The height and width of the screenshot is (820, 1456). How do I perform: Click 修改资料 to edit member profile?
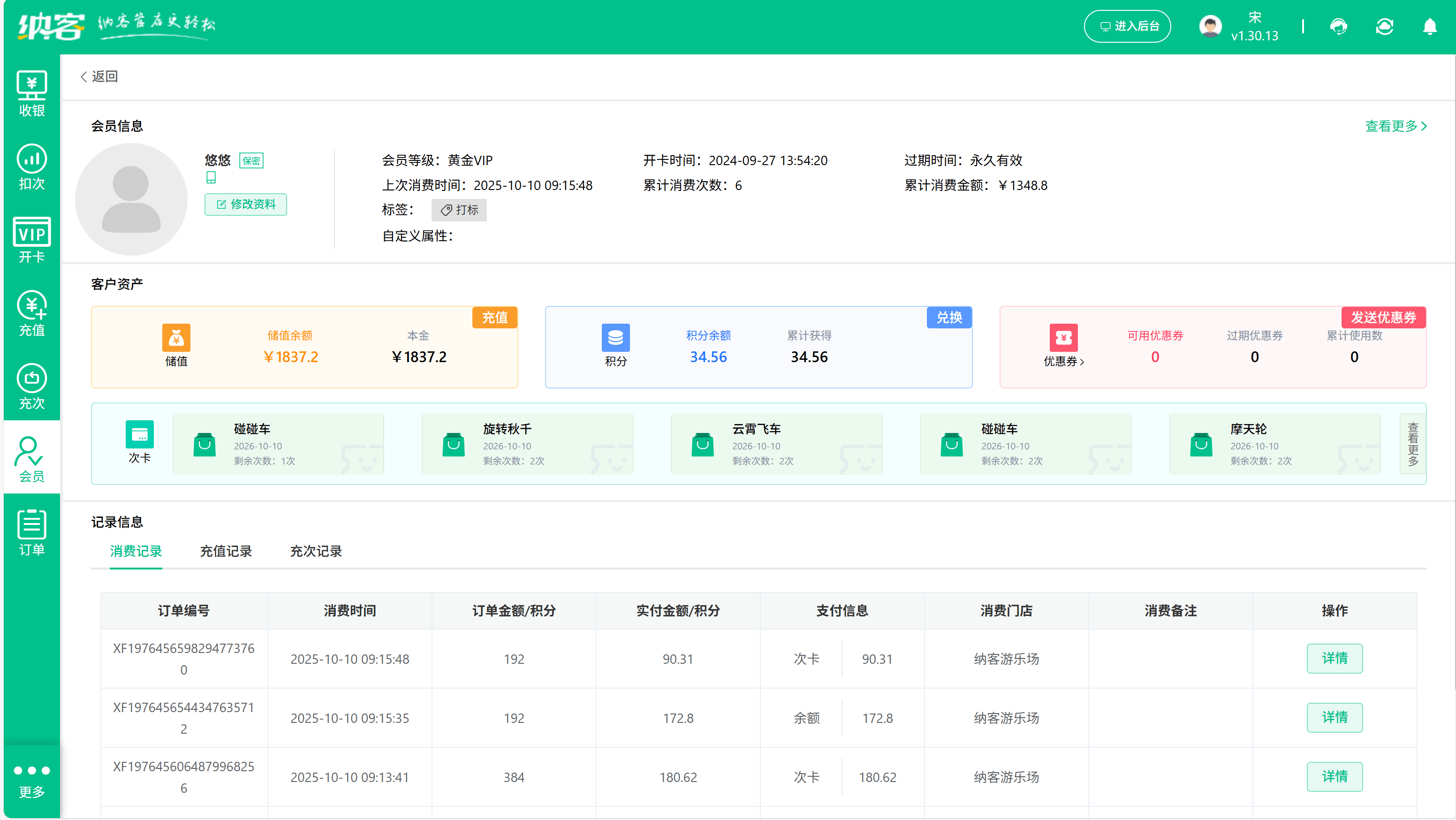[x=245, y=205]
